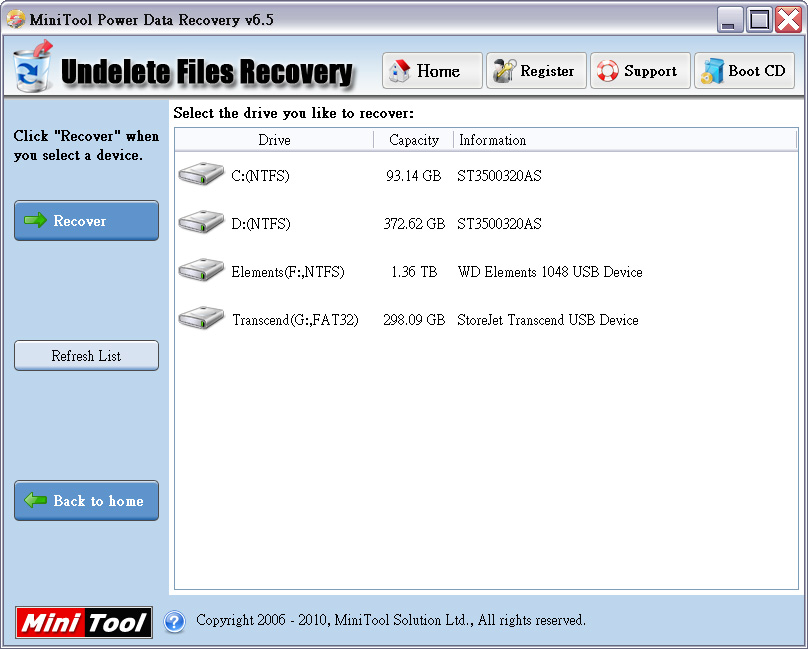Select the D:(NTFS) drive icon

pyautogui.click(x=201, y=222)
